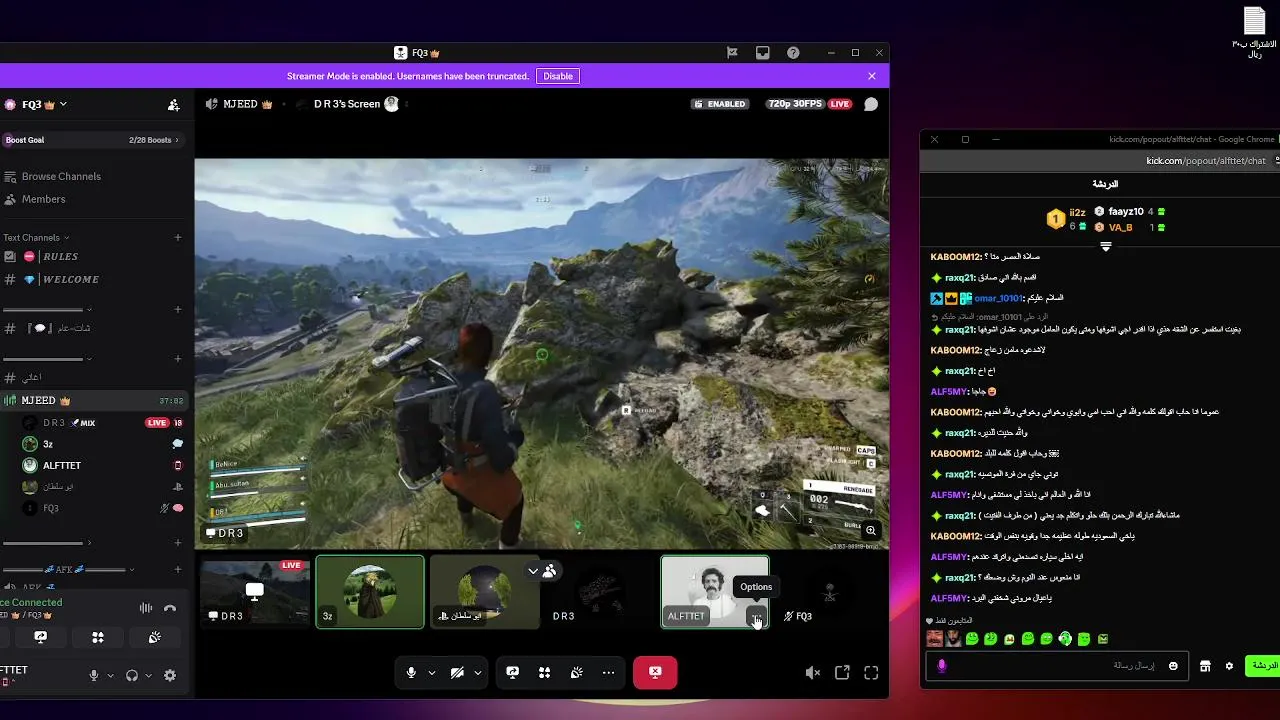Click share screen button in voice panel

click(x=41, y=637)
